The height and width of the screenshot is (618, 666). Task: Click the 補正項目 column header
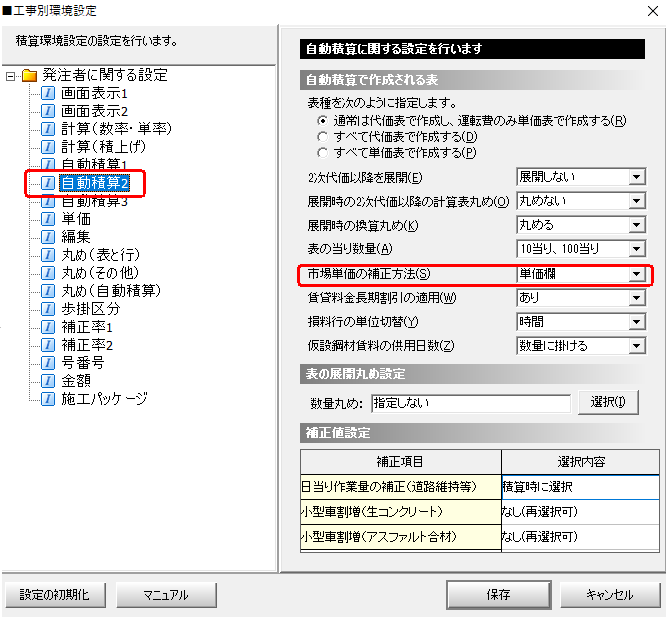[x=401, y=462]
